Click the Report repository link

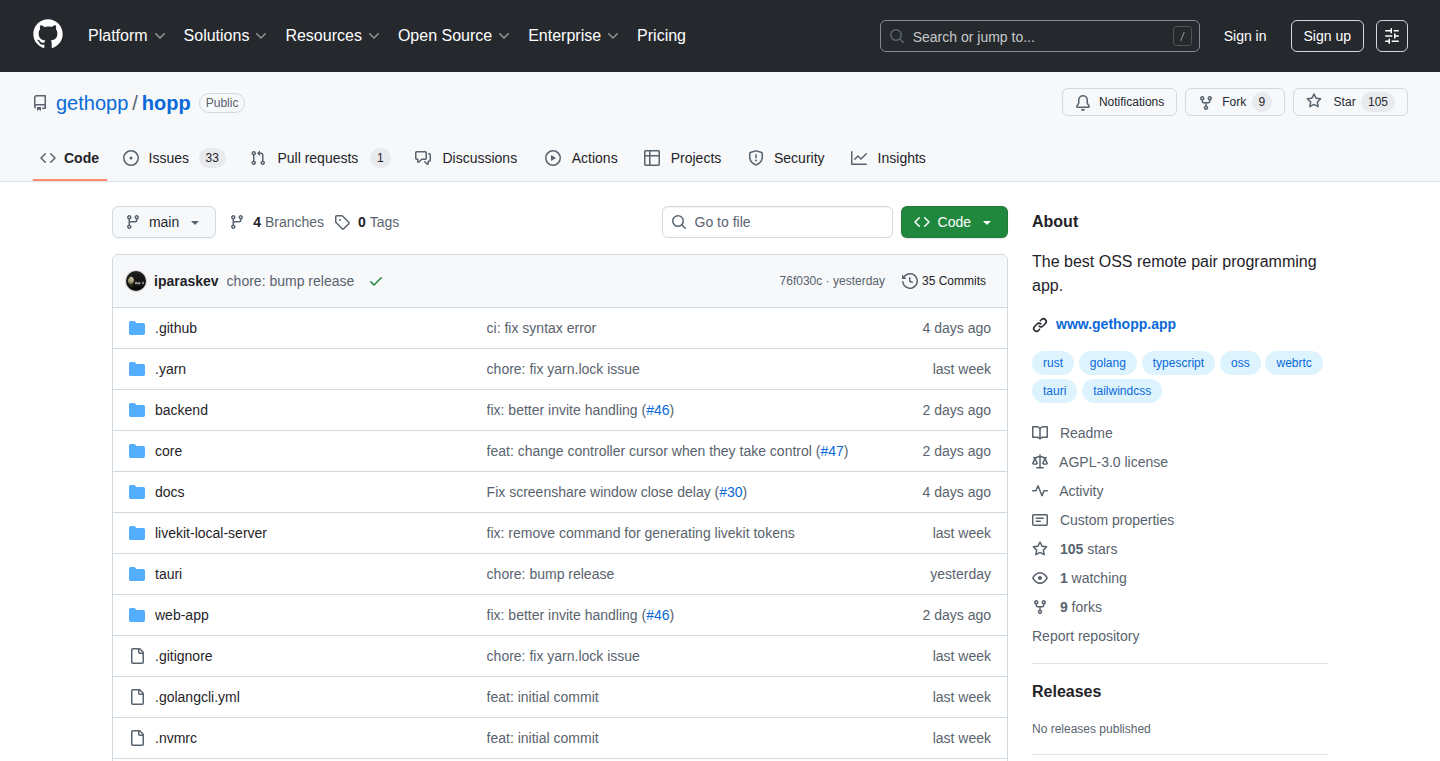pos(1086,636)
